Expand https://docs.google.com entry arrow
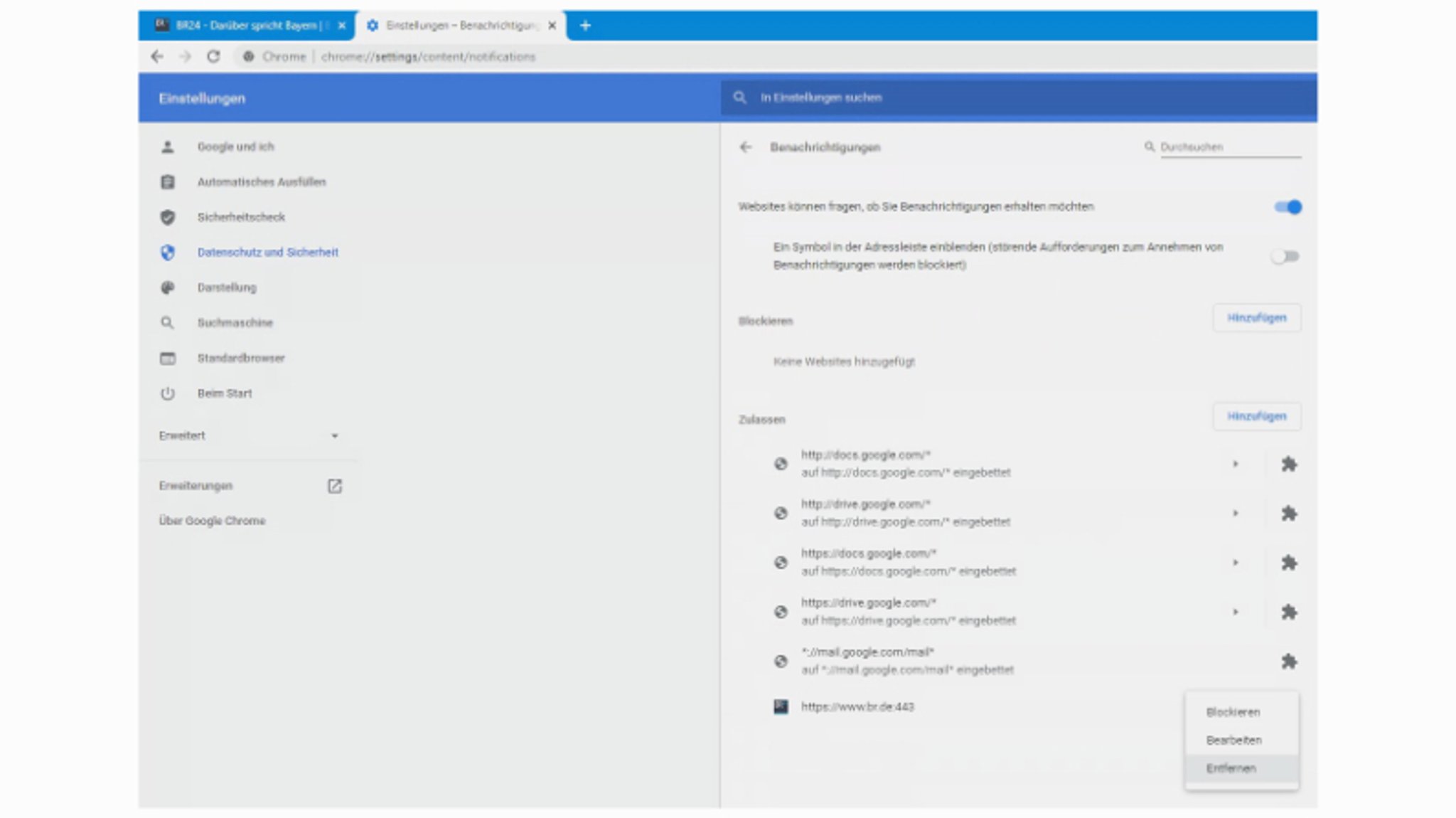Image resolution: width=1456 pixels, height=818 pixels. (x=1236, y=563)
